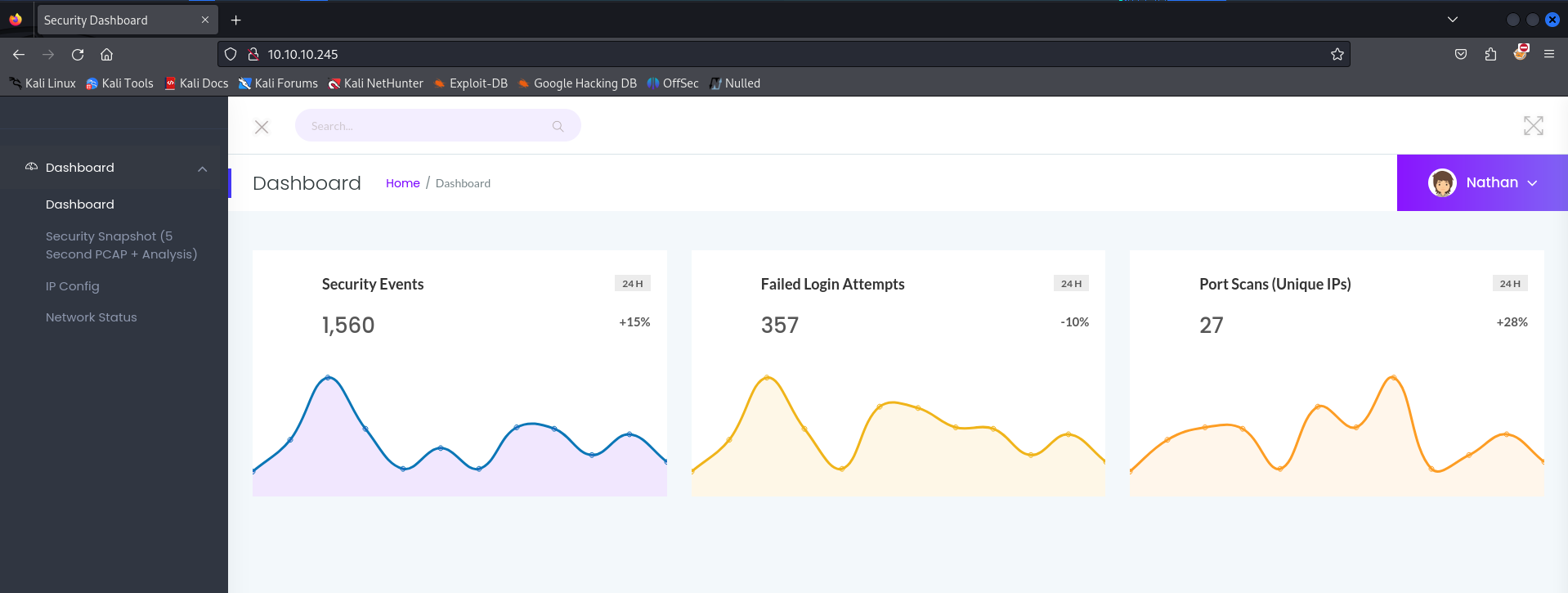The image size is (1568, 593).
Task: Click Nathan's avatar picture
Action: 1442,183
